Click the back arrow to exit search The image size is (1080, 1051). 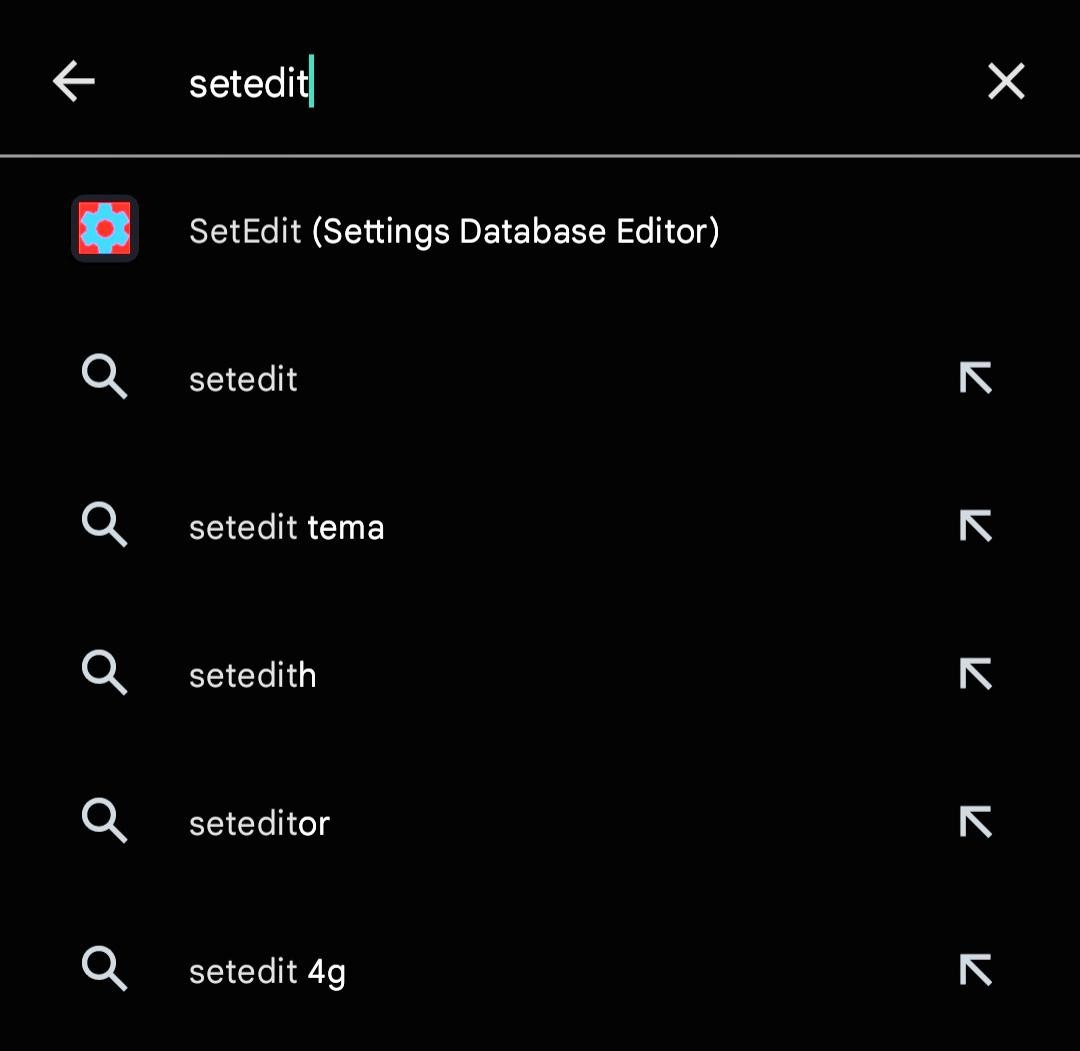point(73,81)
